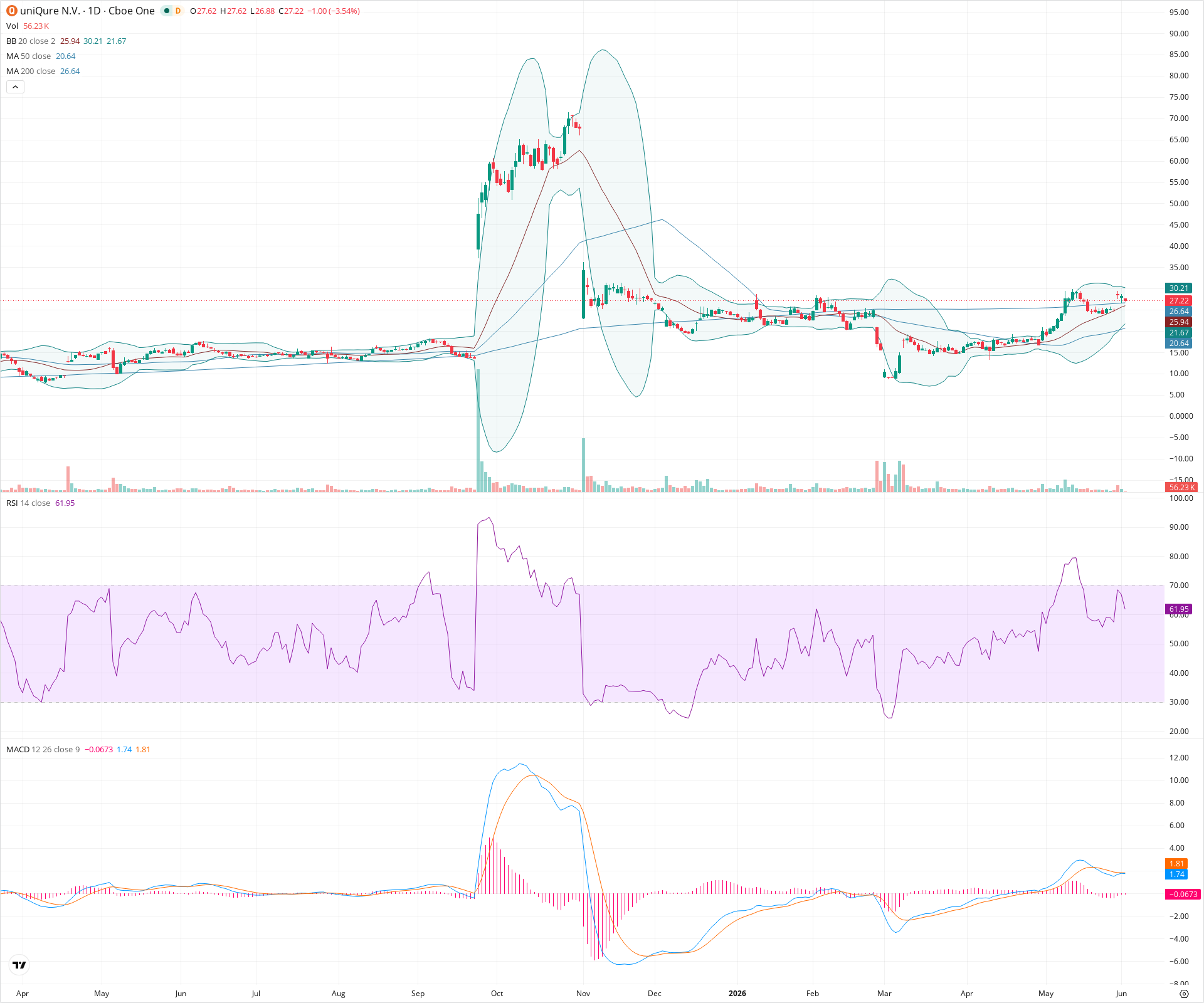Image resolution: width=1204 pixels, height=1003 pixels.
Task: Click the O27.62 open value
Action: (x=203, y=11)
